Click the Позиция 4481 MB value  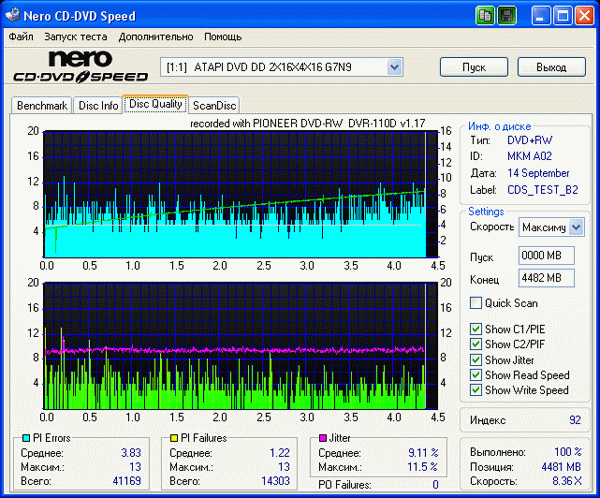pyautogui.click(x=561, y=467)
